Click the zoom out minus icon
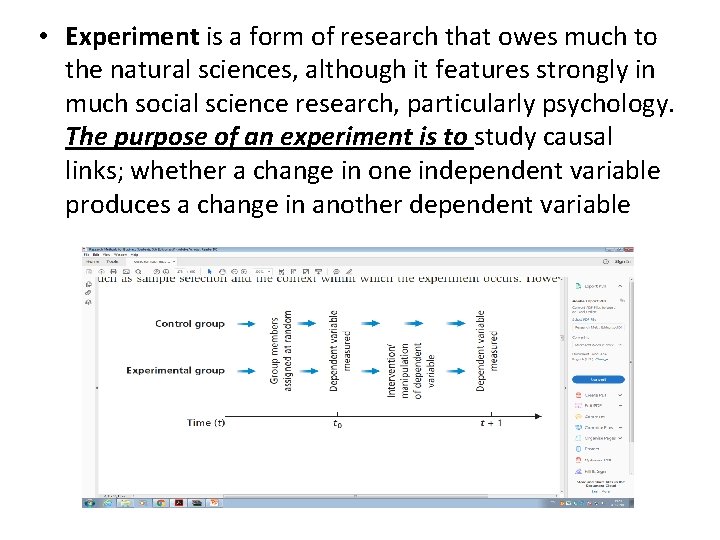Viewport: 720px width, 540px height. [x=234, y=272]
